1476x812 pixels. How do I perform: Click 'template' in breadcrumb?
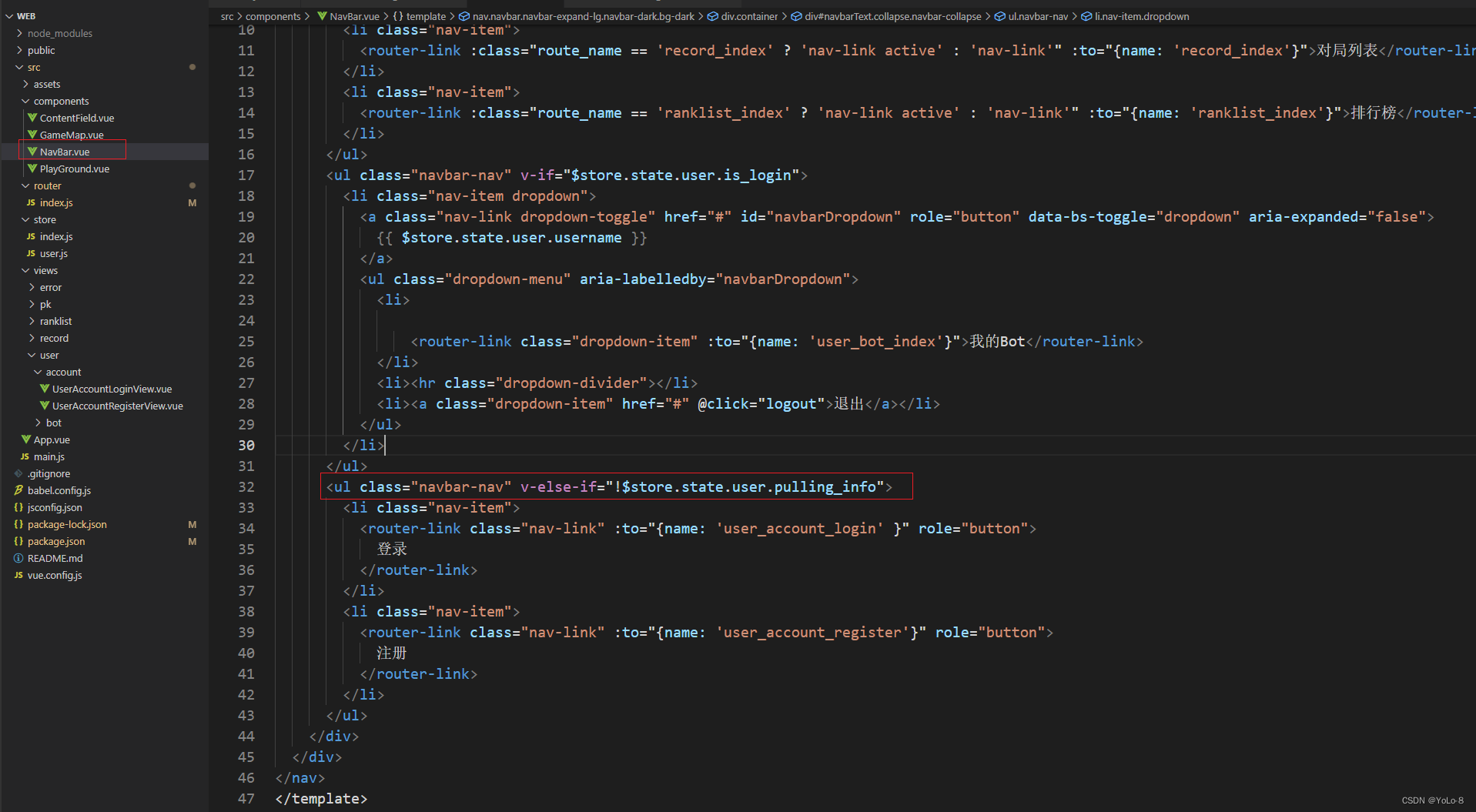426,16
